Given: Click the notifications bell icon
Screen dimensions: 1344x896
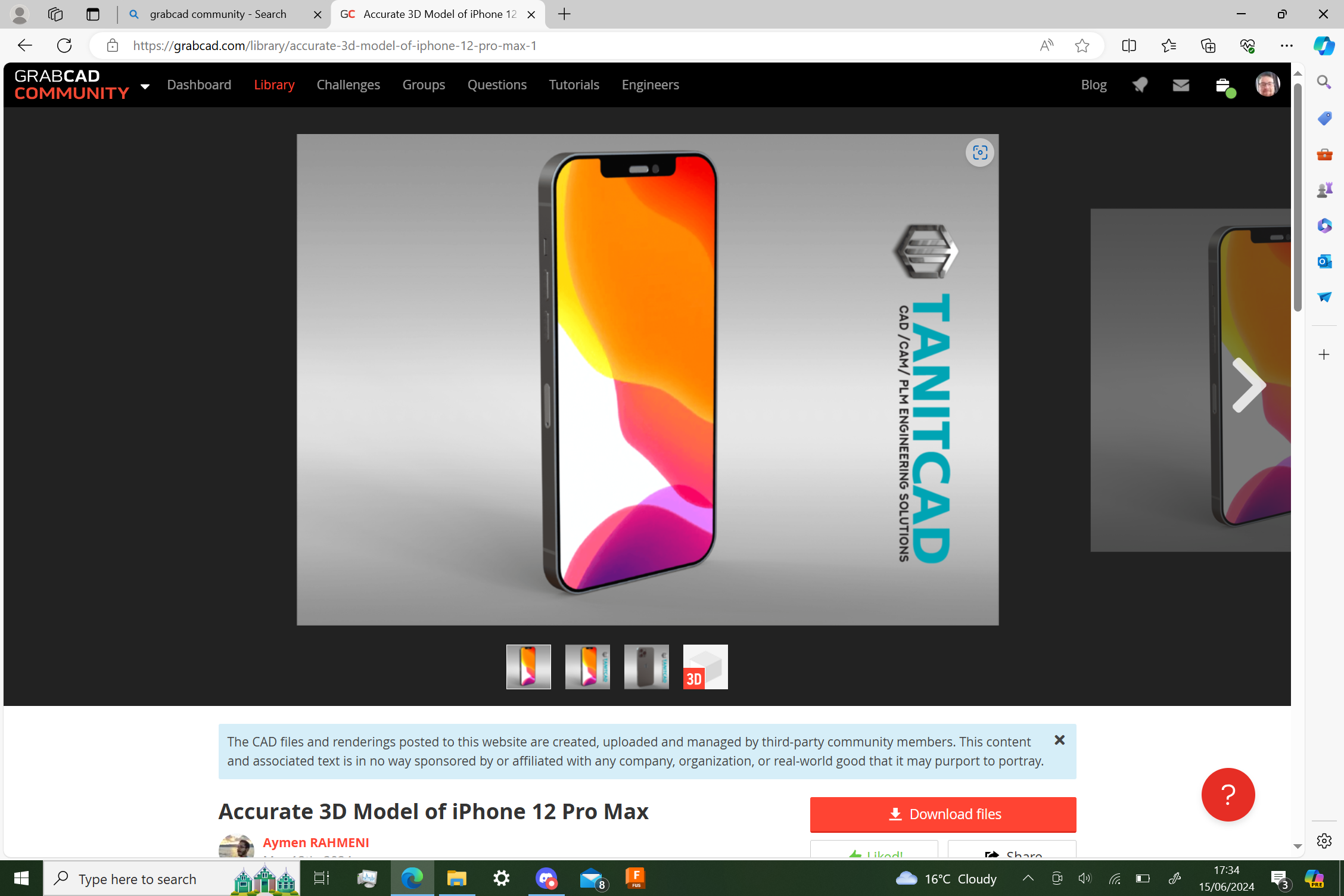Looking at the screenshot, I should coord(1140,85).
